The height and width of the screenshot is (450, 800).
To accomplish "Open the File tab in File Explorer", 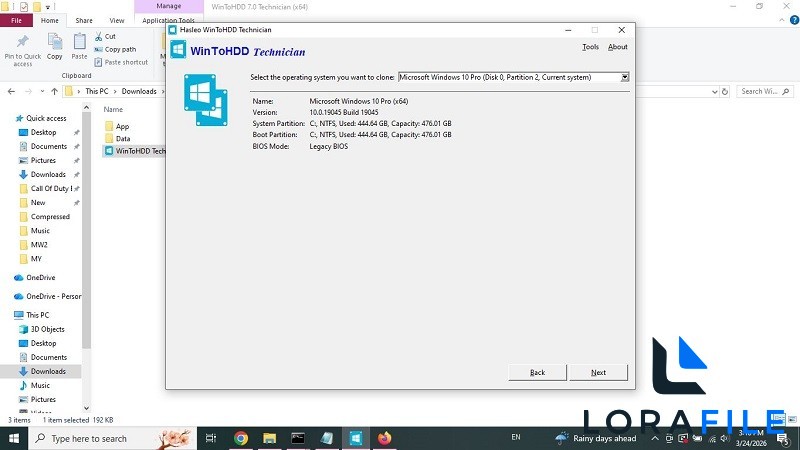I will [x=16, y=20].
